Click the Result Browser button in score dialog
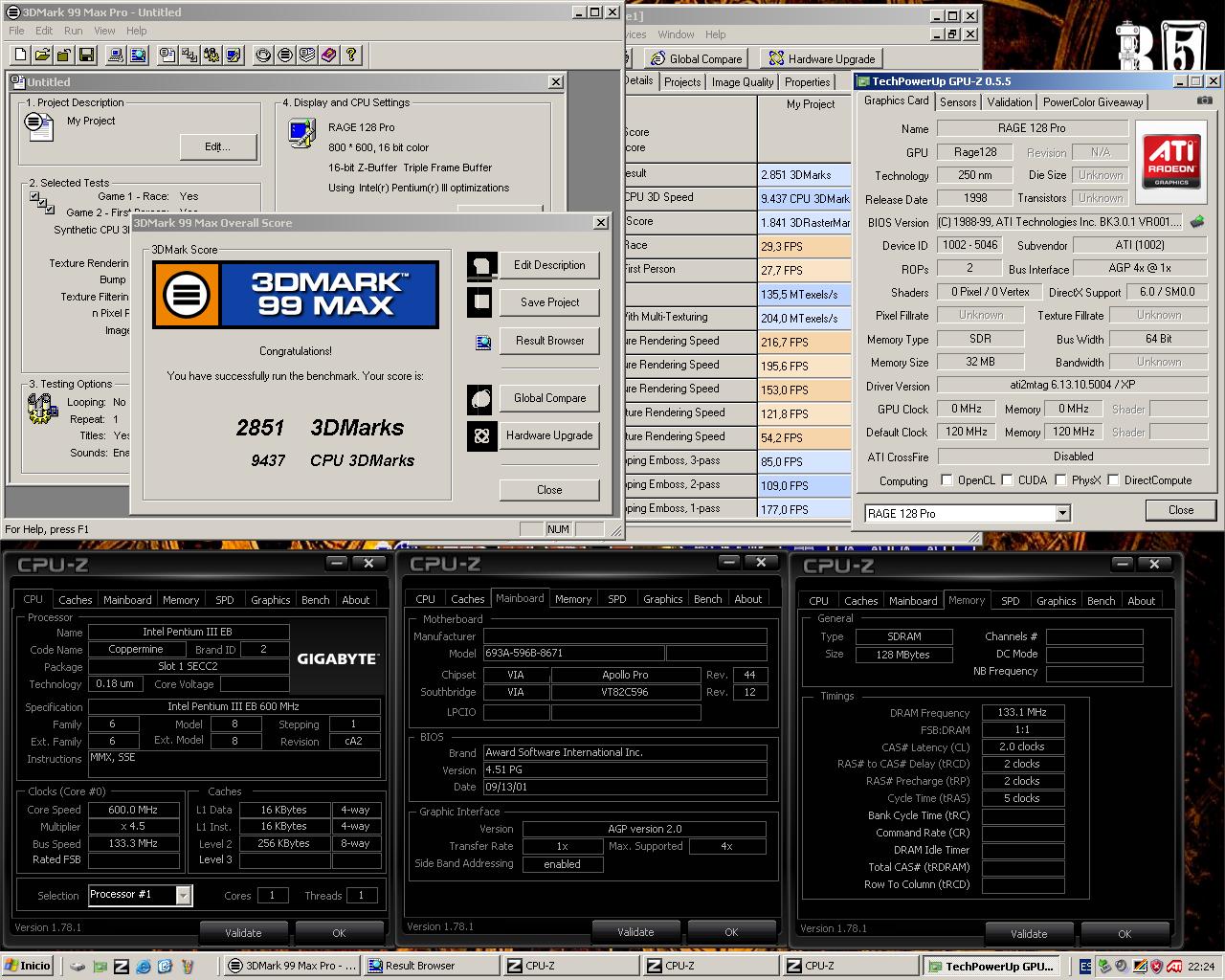The image size is (1225, 980). pos(549,341)
